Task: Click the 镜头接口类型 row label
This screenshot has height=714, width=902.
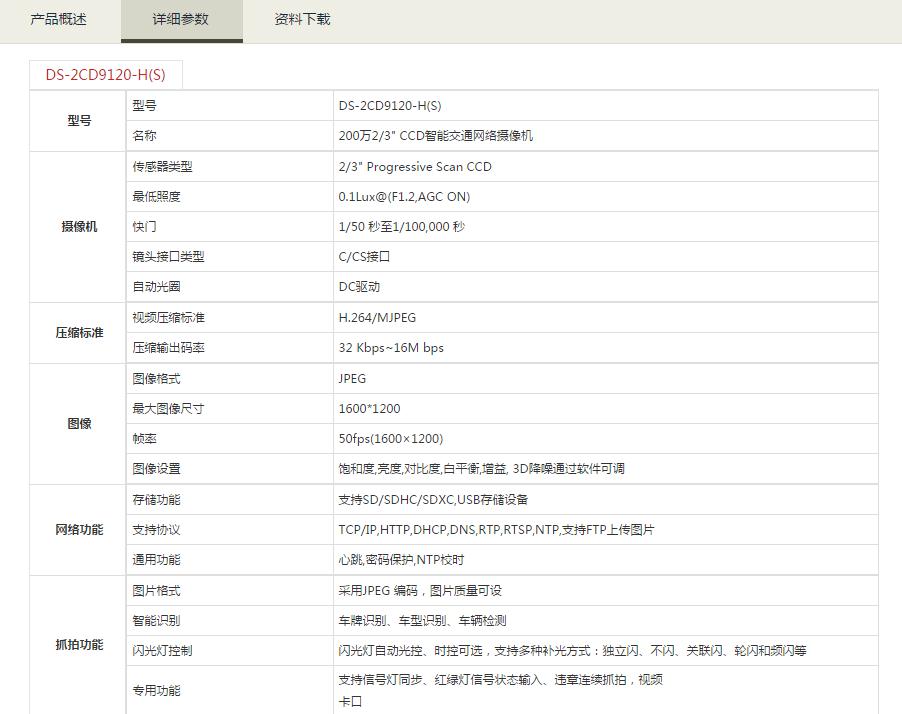Action: click(168, 257)
